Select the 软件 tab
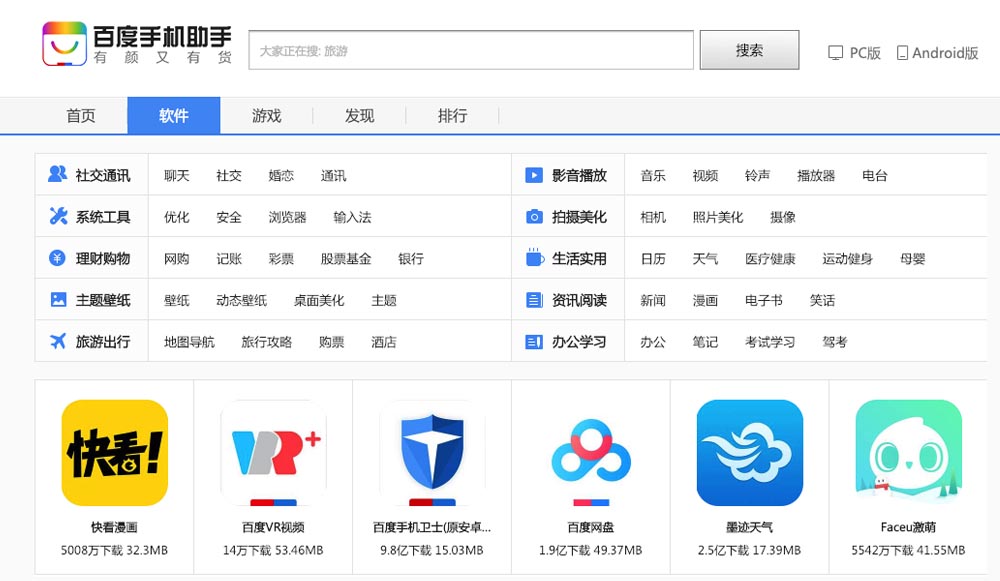The height and width of the screenshot is (581, 1000). coord(173,115)
